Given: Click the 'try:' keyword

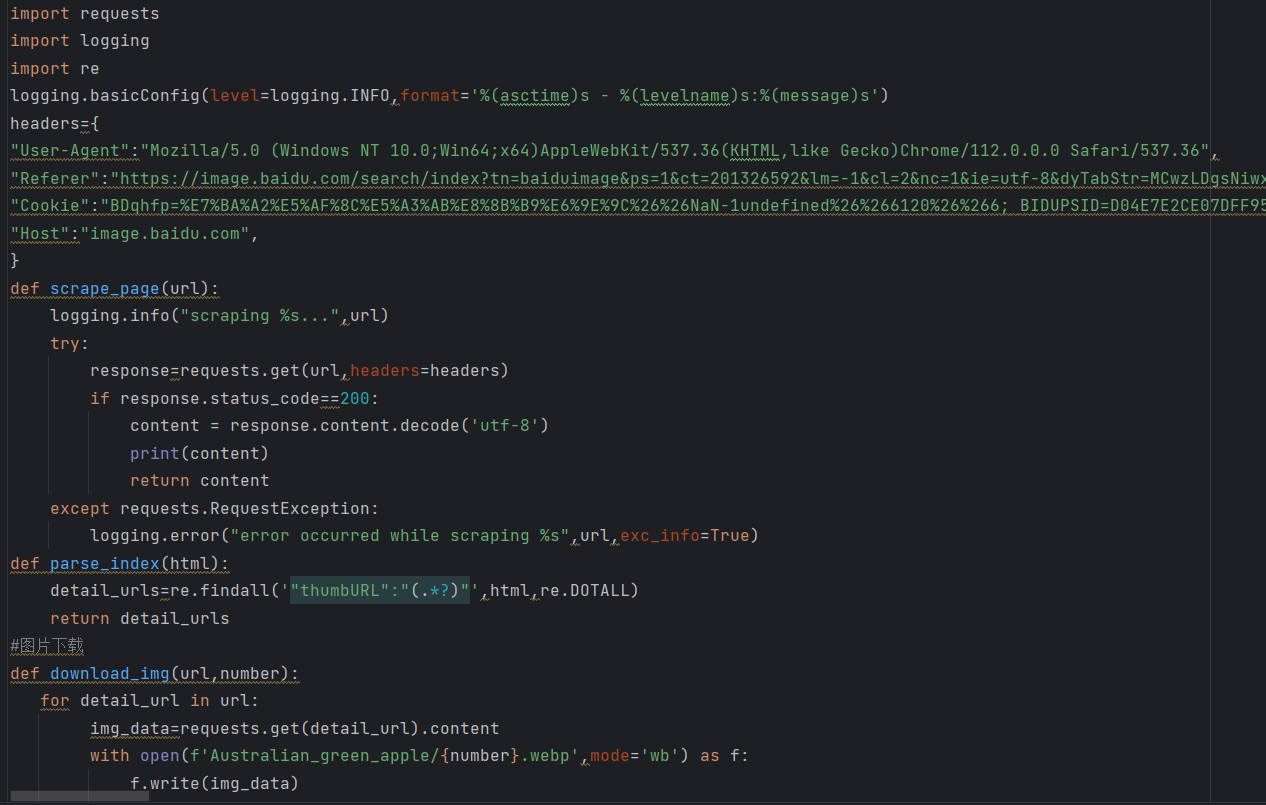Looking at the screenshot, I should 70,343.
